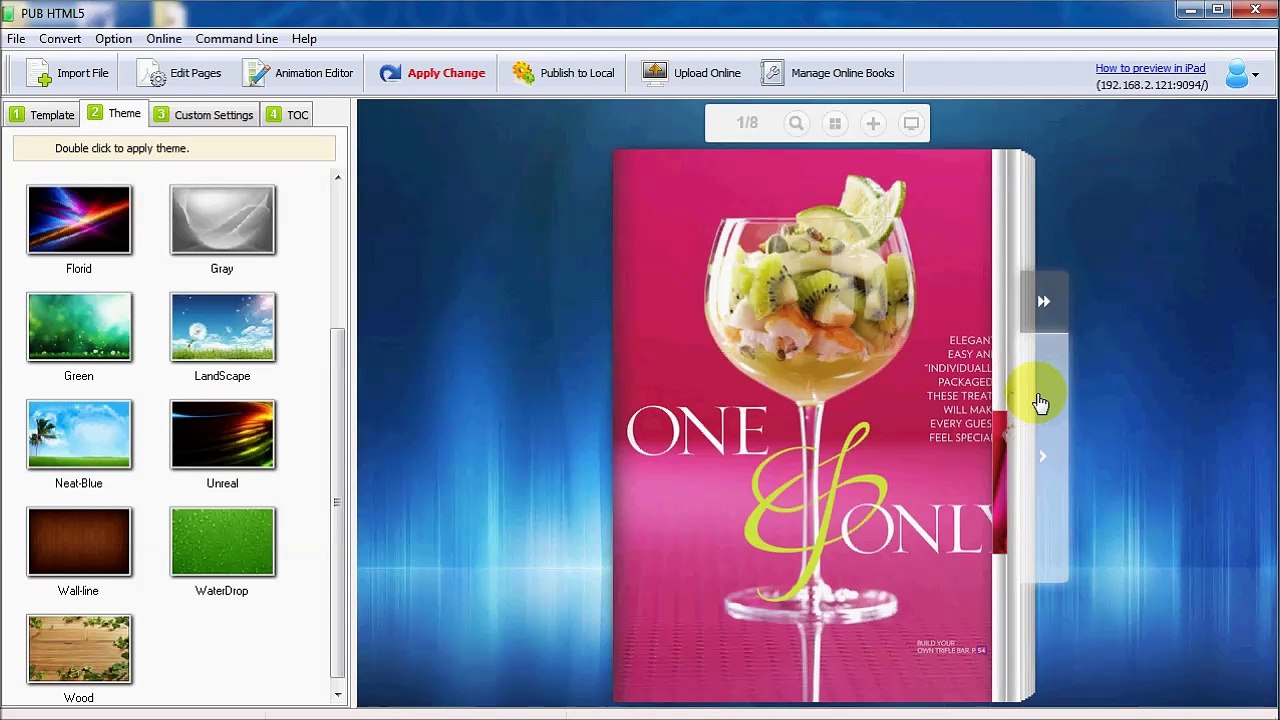Select the Unreal theme thumbnail

point(222,434)
